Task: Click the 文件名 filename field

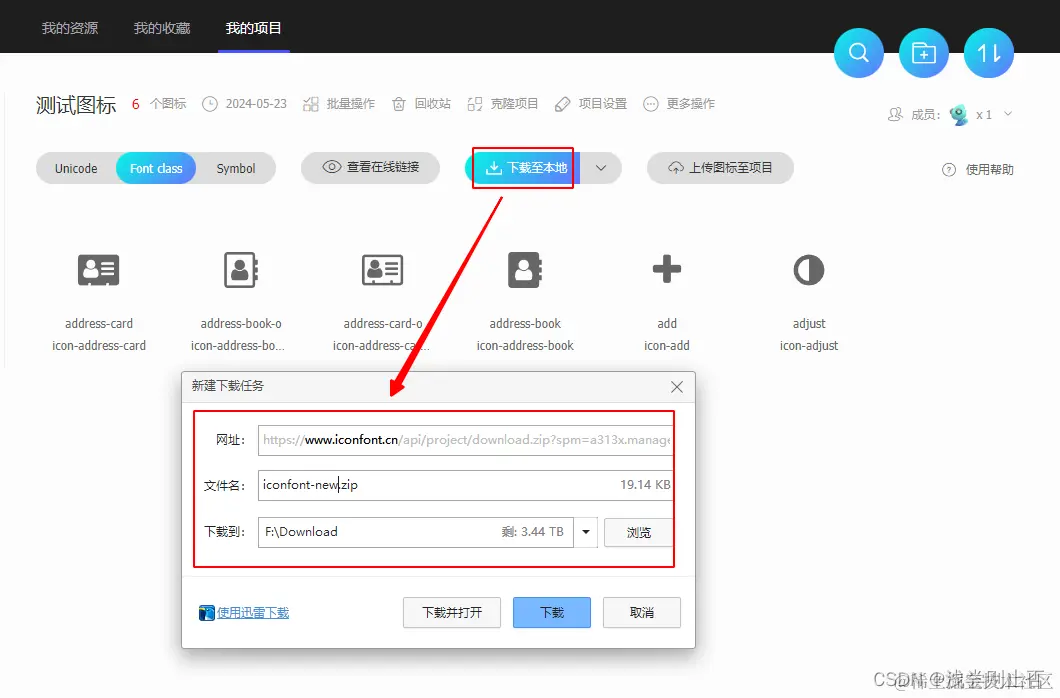Action: click(x=465, y=485)
